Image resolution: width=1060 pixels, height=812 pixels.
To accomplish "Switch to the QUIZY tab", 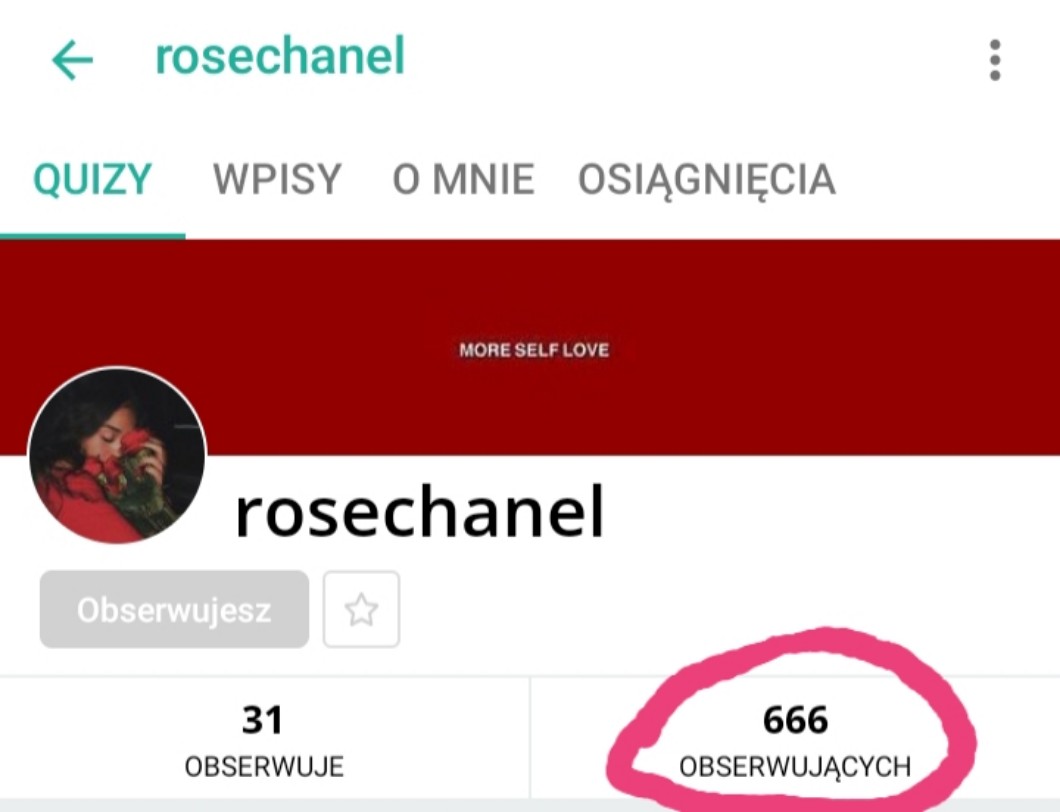I will (92, 179).
